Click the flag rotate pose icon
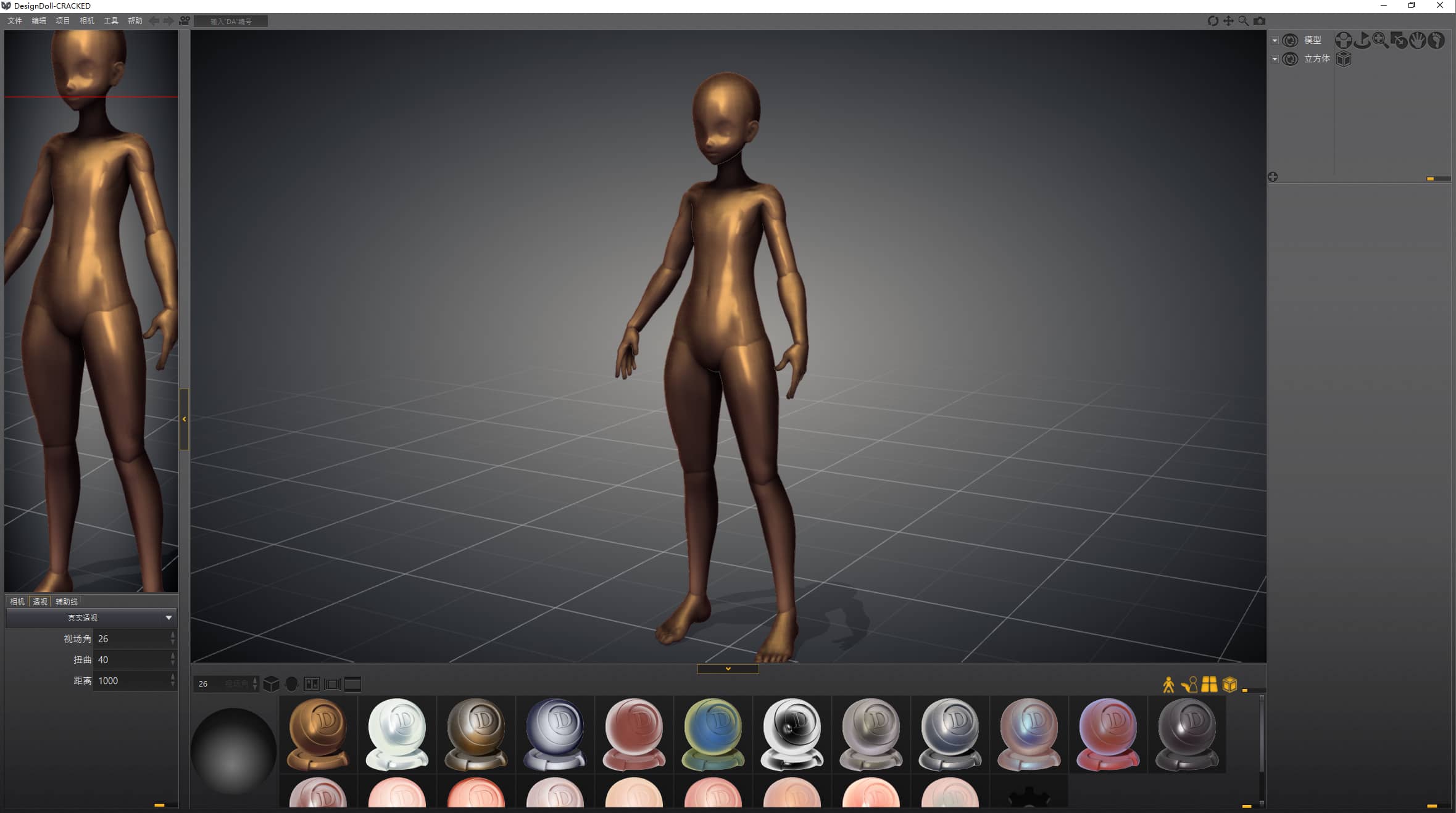Screen dimensions: 1456x813 coord(1362,41)
